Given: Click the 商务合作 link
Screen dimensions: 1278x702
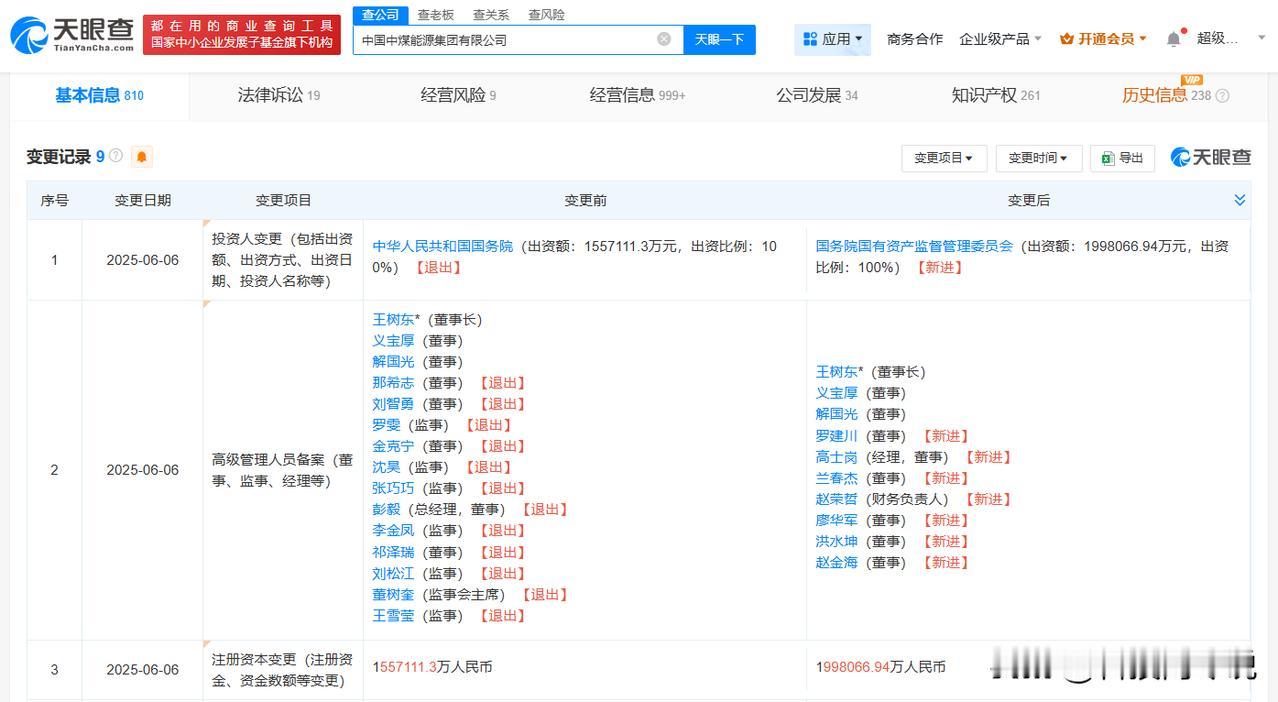Looking at the screenshot, I should point(915,39).
